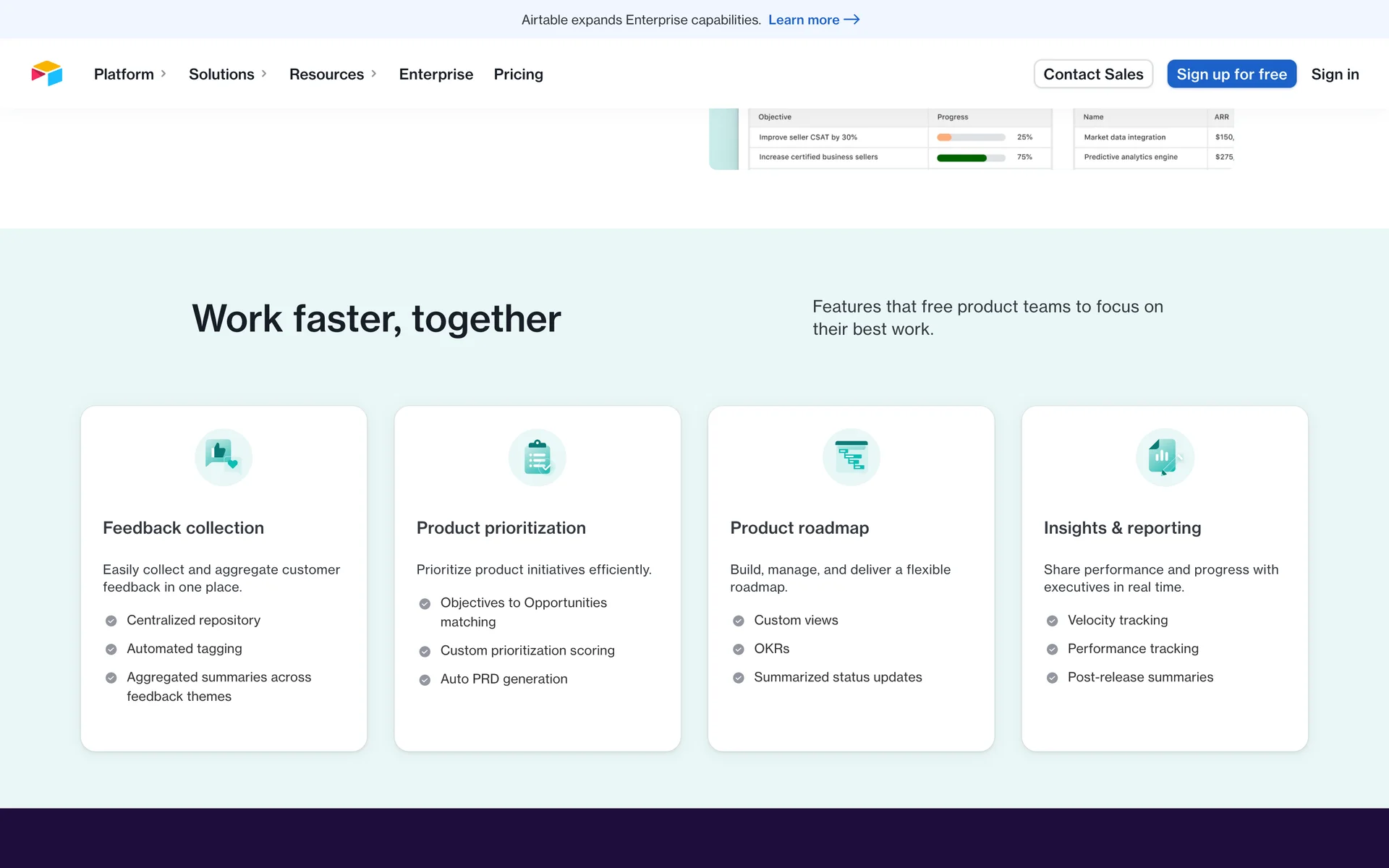Click the Sign in link
Screen dimensions: 1389x868
(x=1335, y=74)
